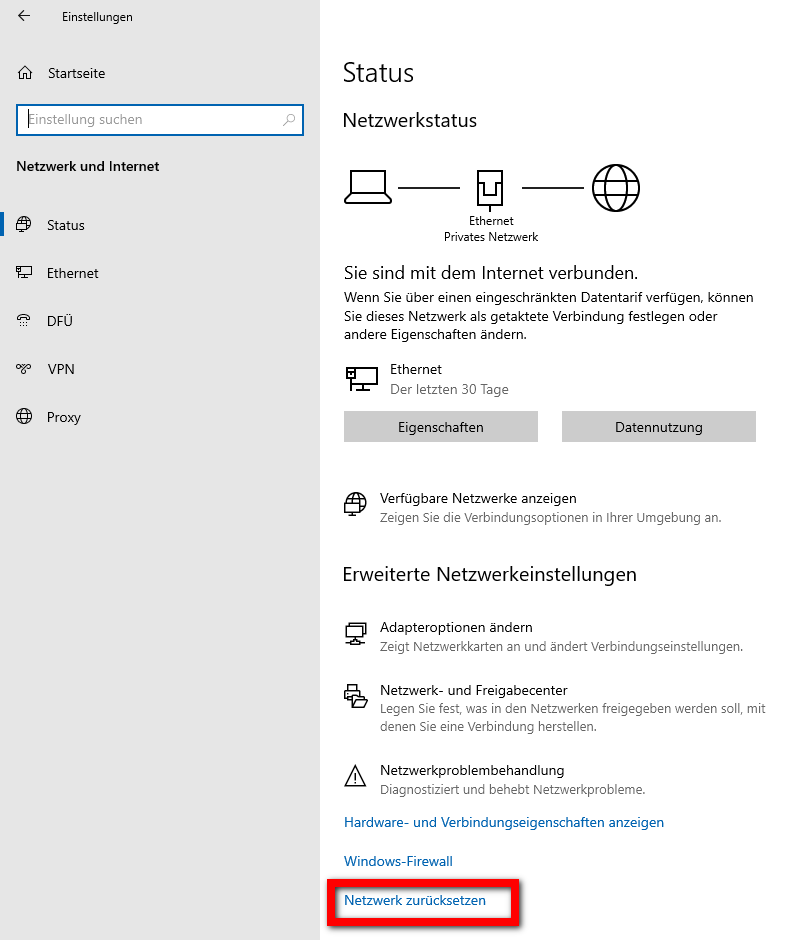Click the Verfügbare Netzwerke globe icon
794x940 pixels.
[x=355, y=504]
